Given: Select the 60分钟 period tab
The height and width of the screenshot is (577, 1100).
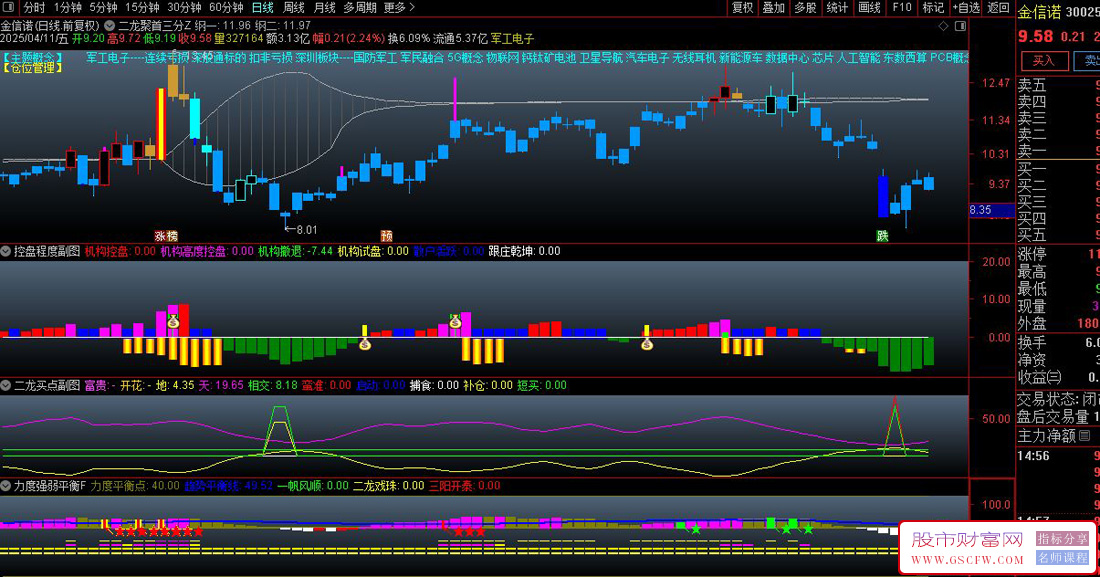Looking at the screenshot, I should tap(226, 8).
